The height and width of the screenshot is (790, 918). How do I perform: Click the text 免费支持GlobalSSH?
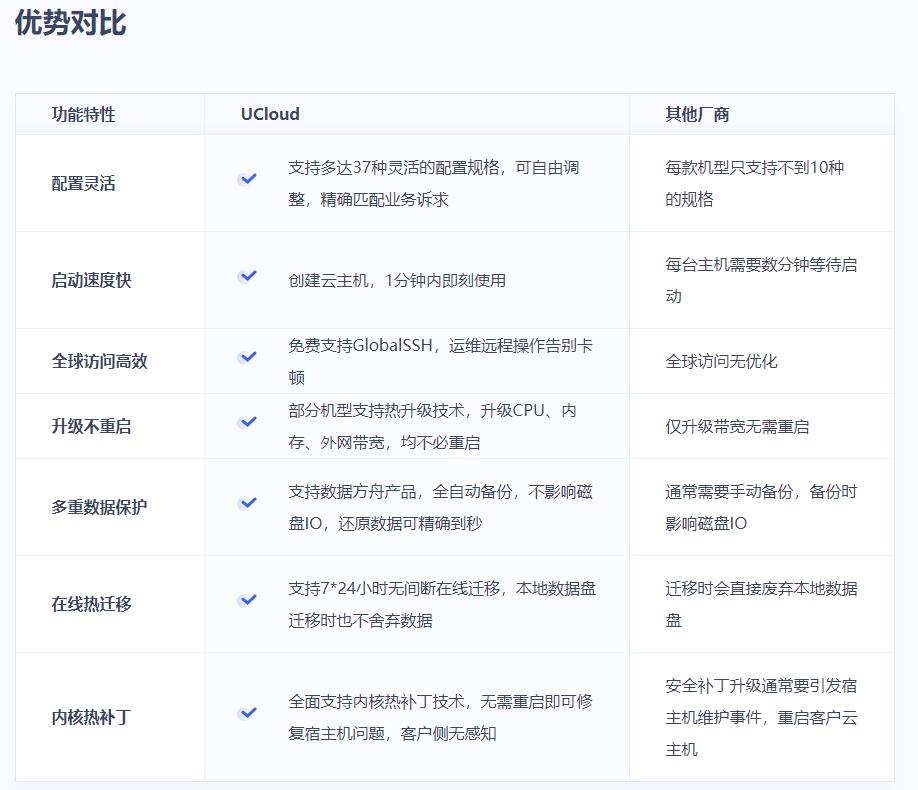point(361,346)
